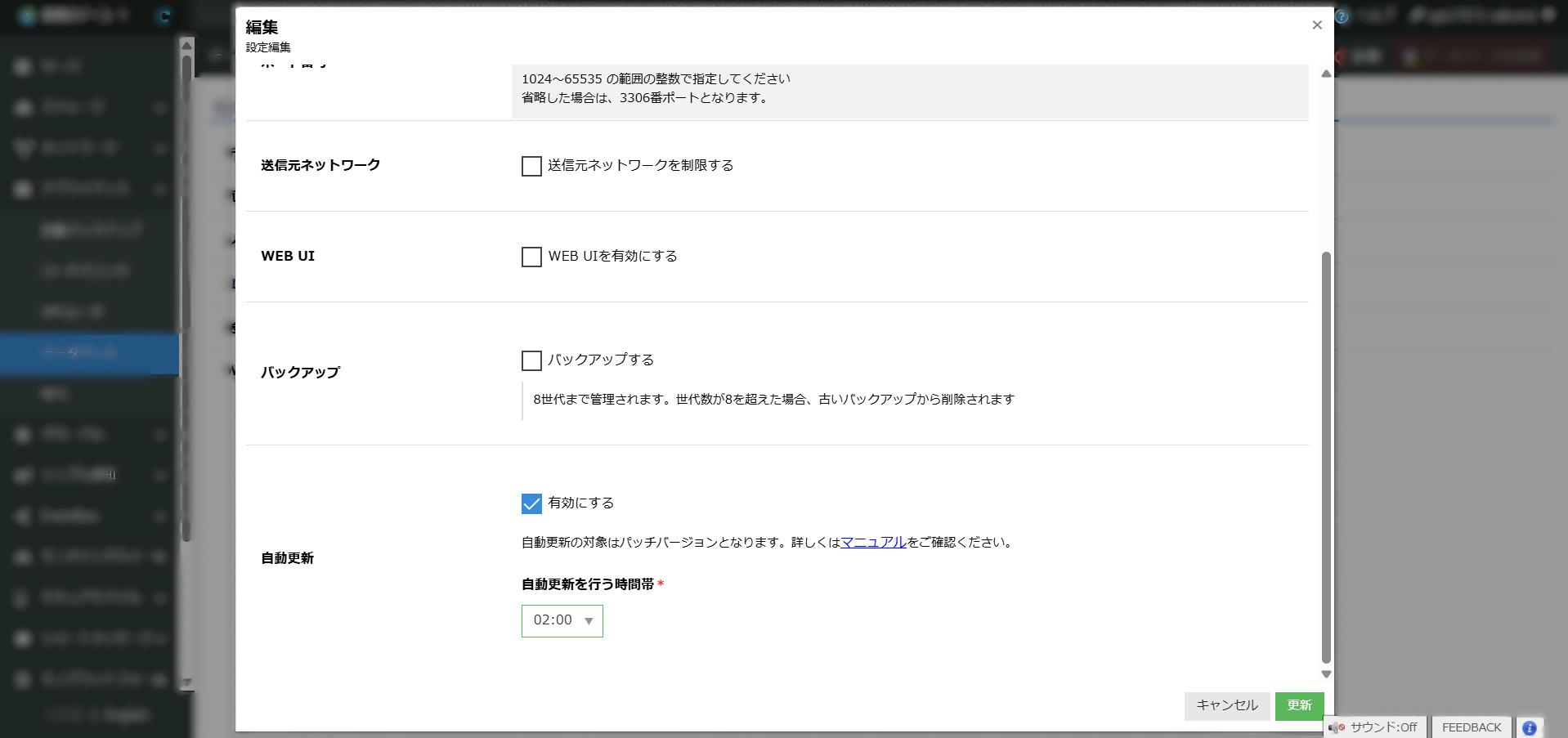This screenshot has width=1568, height=738.
Task: Tick the バックアップする checkbox
Action: tap(531, 360)
